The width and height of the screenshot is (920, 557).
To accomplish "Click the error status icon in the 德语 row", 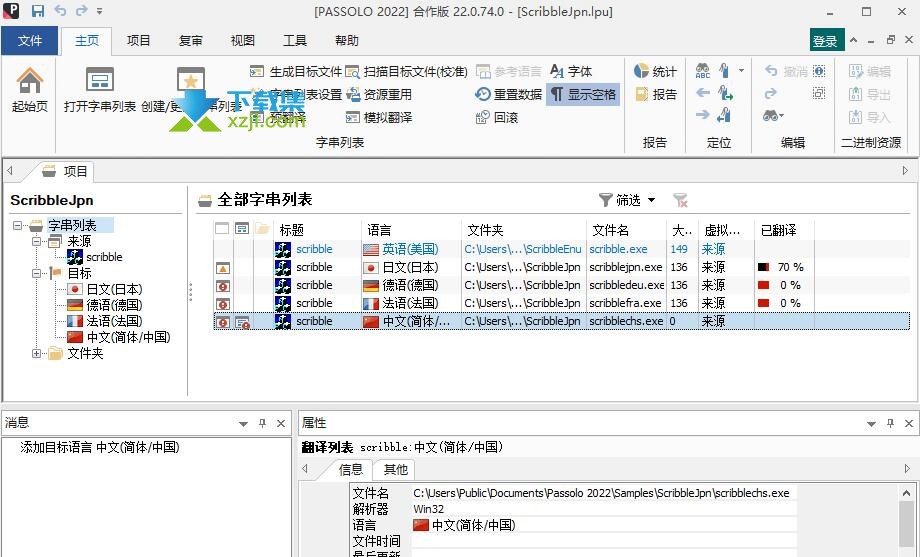I will point(223,286).
